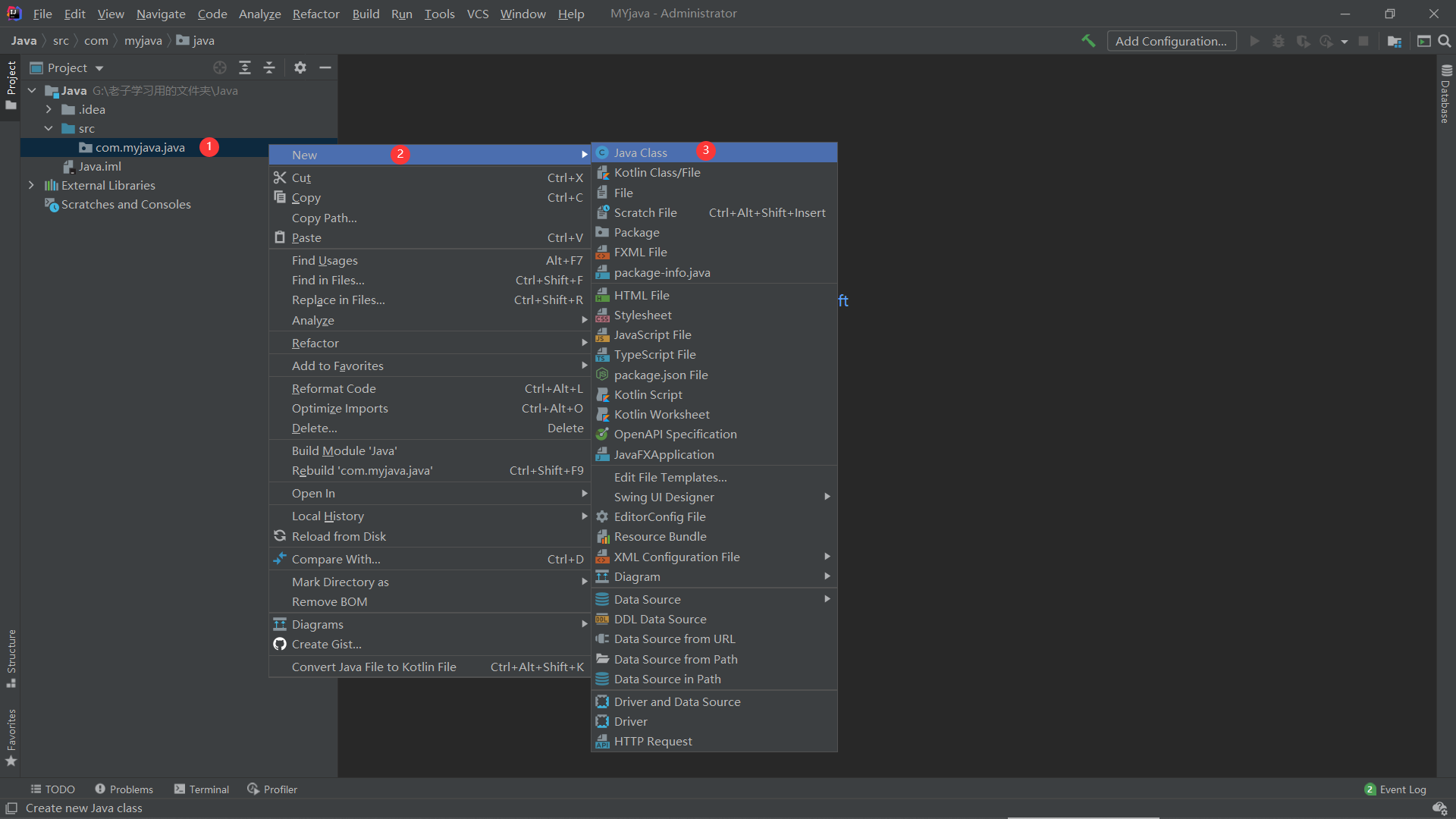Open Project panel settings gear
Screen dimensions: 1456x819
(x=300, y=67)
